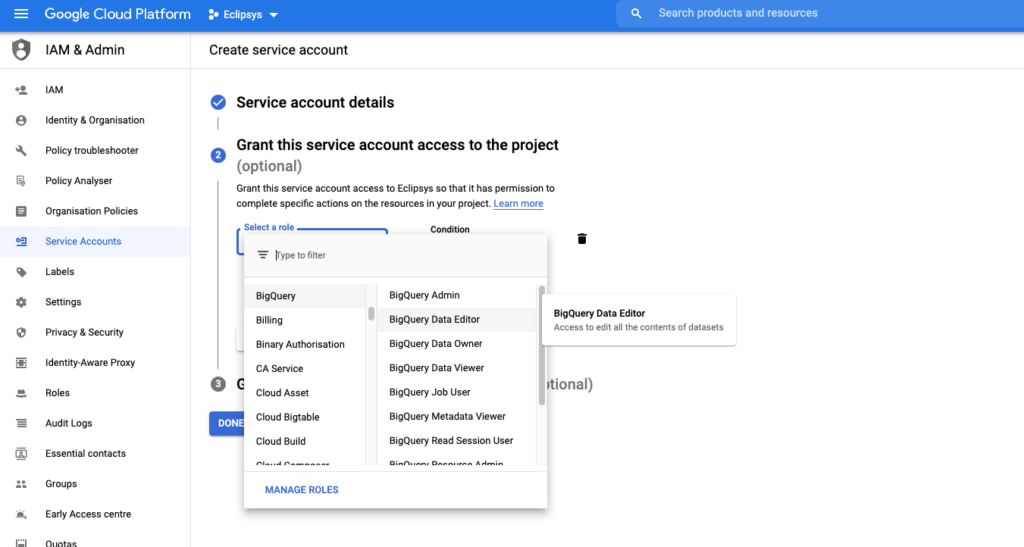Screen dimensions: 1024x547
Task: Open the hamburger navigation menu
Action: tap(21, 14)
